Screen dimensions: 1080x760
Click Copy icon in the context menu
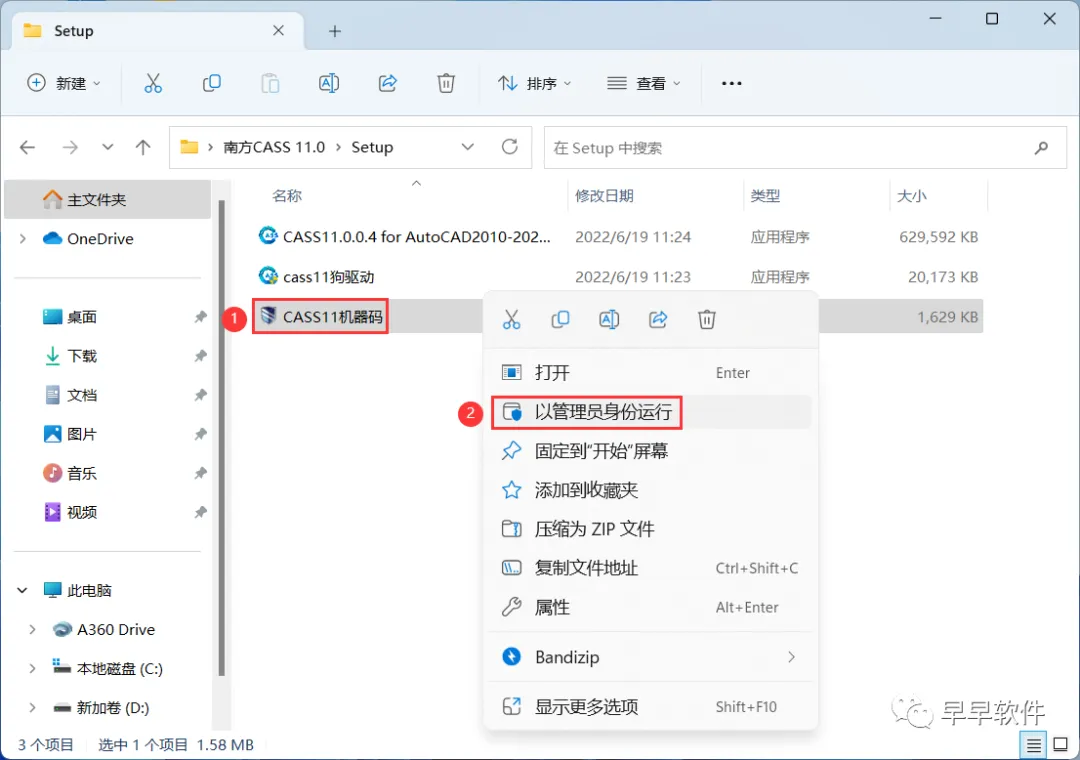560,319
